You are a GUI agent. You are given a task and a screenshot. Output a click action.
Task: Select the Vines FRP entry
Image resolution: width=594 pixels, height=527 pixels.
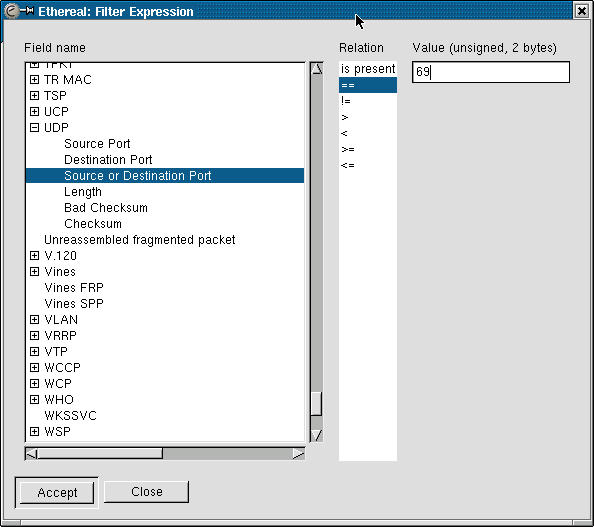(x=74, y=288)
